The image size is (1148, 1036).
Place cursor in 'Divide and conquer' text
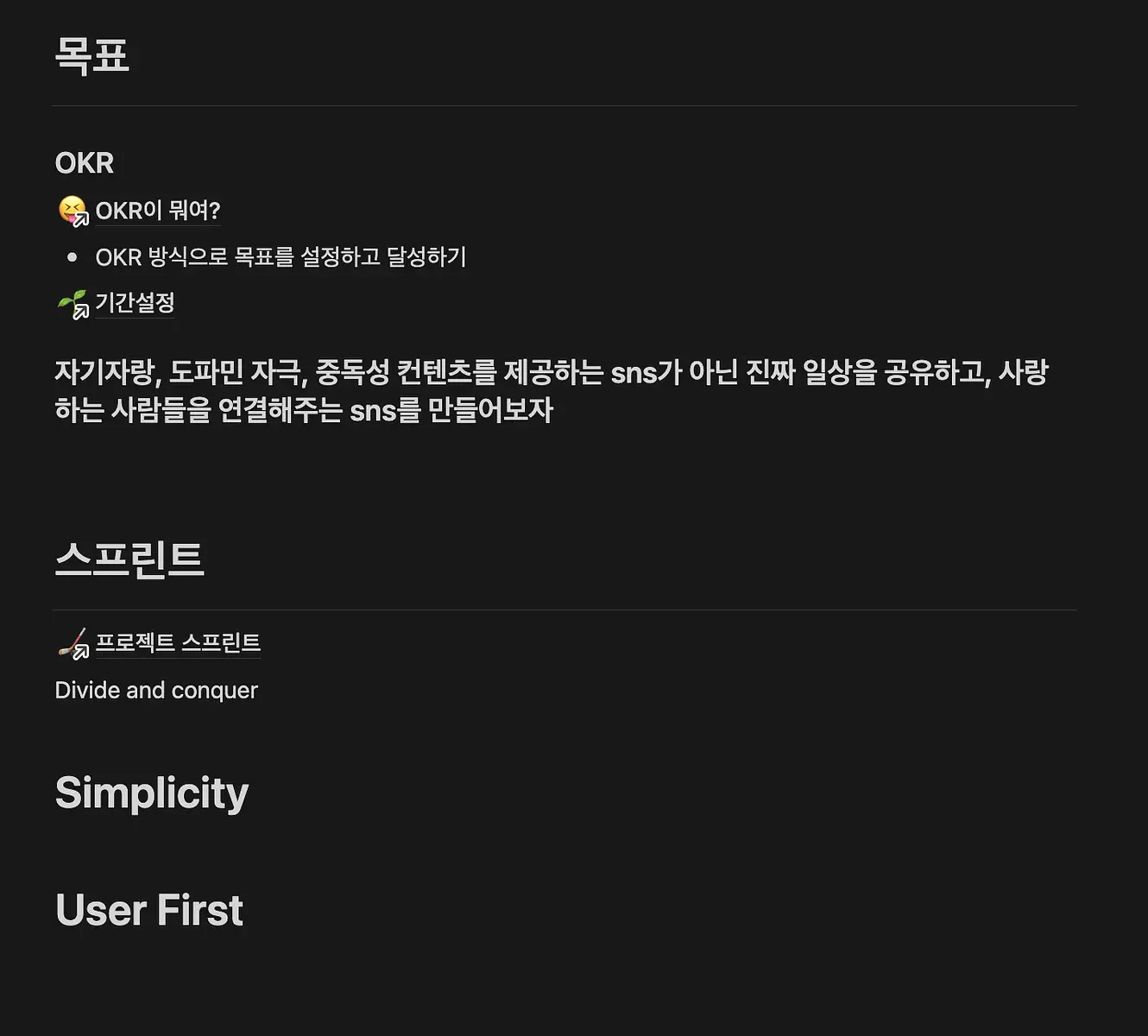point(156,691)
